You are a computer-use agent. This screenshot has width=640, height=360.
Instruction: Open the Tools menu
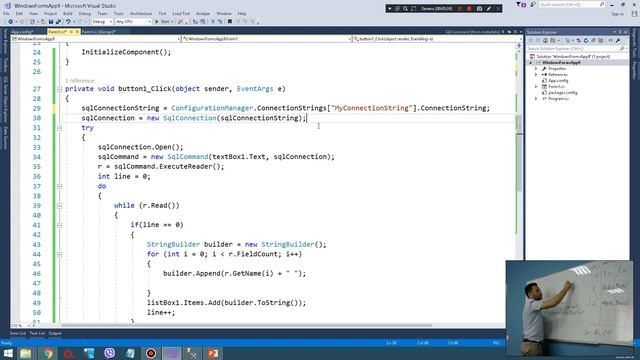coord(119,13)
